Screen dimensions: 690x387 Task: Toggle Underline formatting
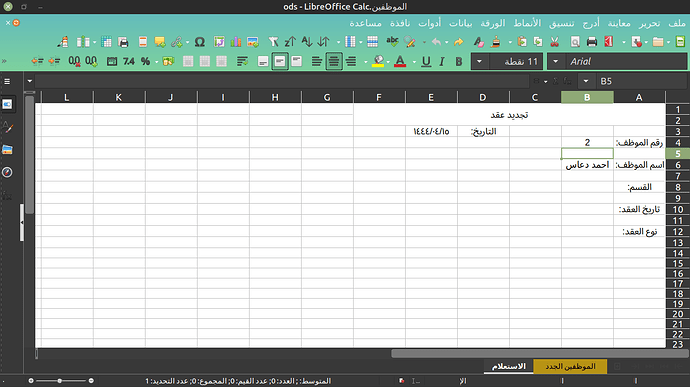[x=426, y=61]
